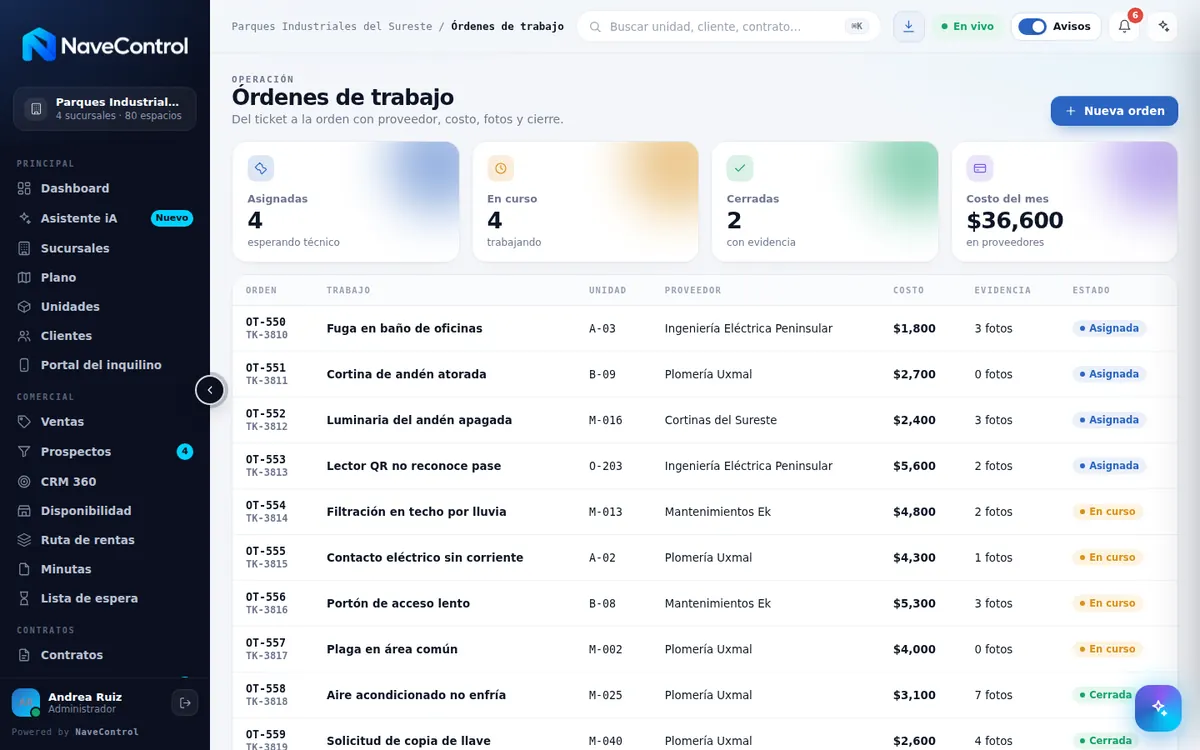Open the Ventas section
Image resolution: width=1200 pixels, height=750 pixels.
click(x=105, y=422)
